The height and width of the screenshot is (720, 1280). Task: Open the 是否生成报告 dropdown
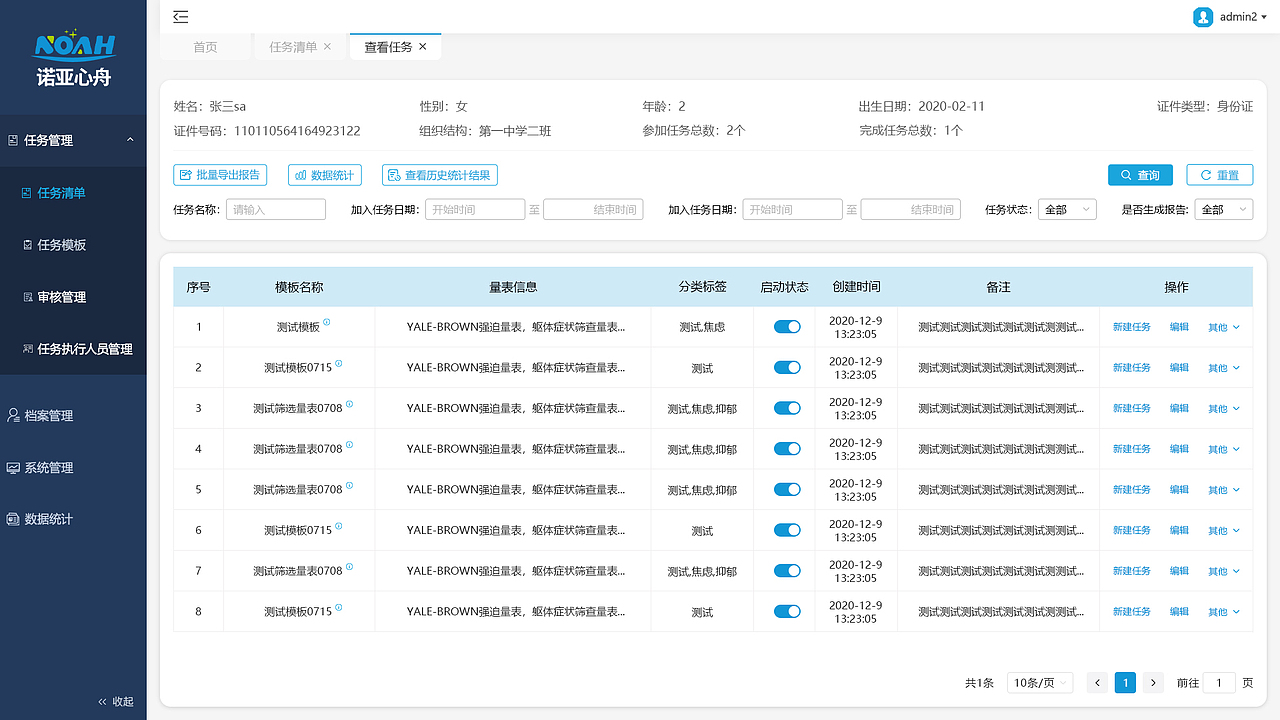point(1224,210)
